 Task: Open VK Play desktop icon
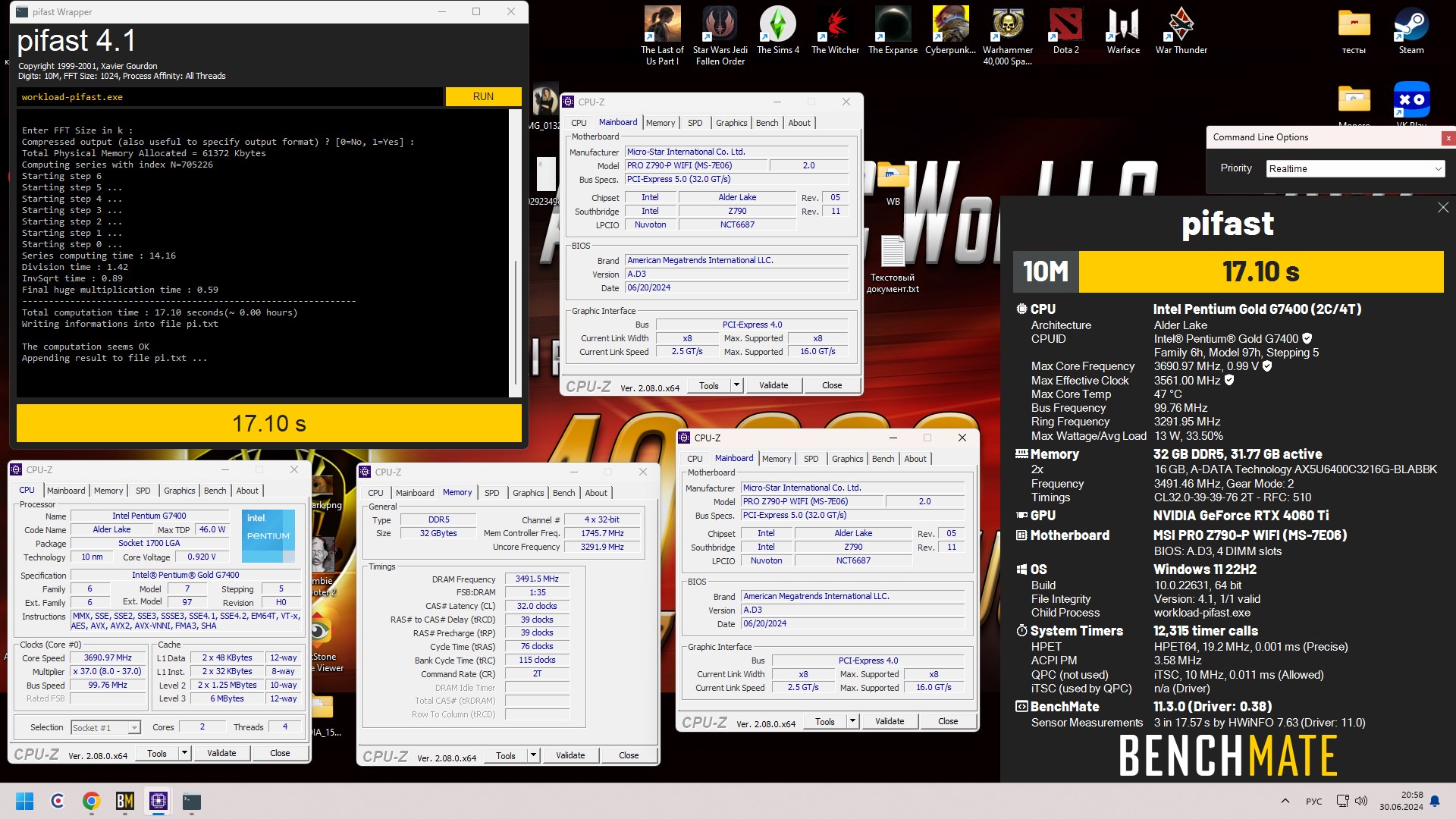[x=1411, y=102]
